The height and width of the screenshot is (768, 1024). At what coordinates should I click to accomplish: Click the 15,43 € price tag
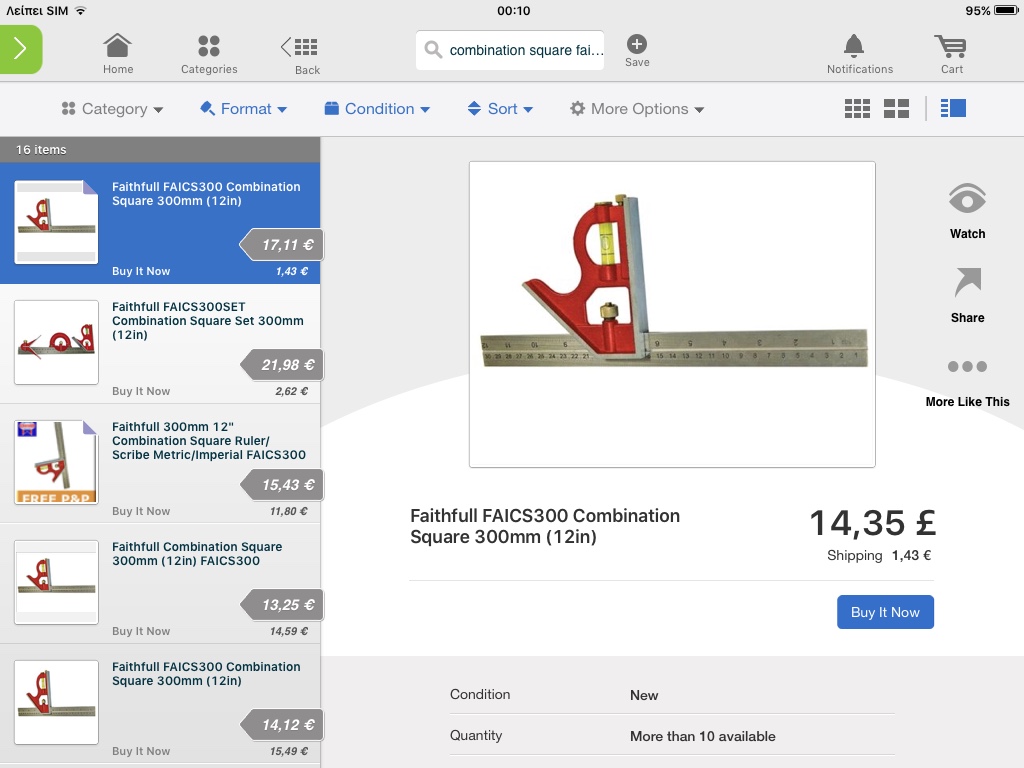pos(281,485)
